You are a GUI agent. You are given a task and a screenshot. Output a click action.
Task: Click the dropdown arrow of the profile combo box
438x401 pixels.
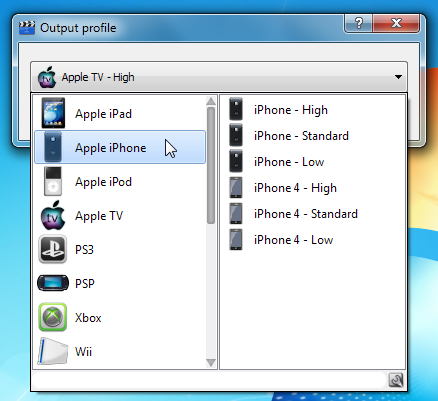[x=398, y=77]
